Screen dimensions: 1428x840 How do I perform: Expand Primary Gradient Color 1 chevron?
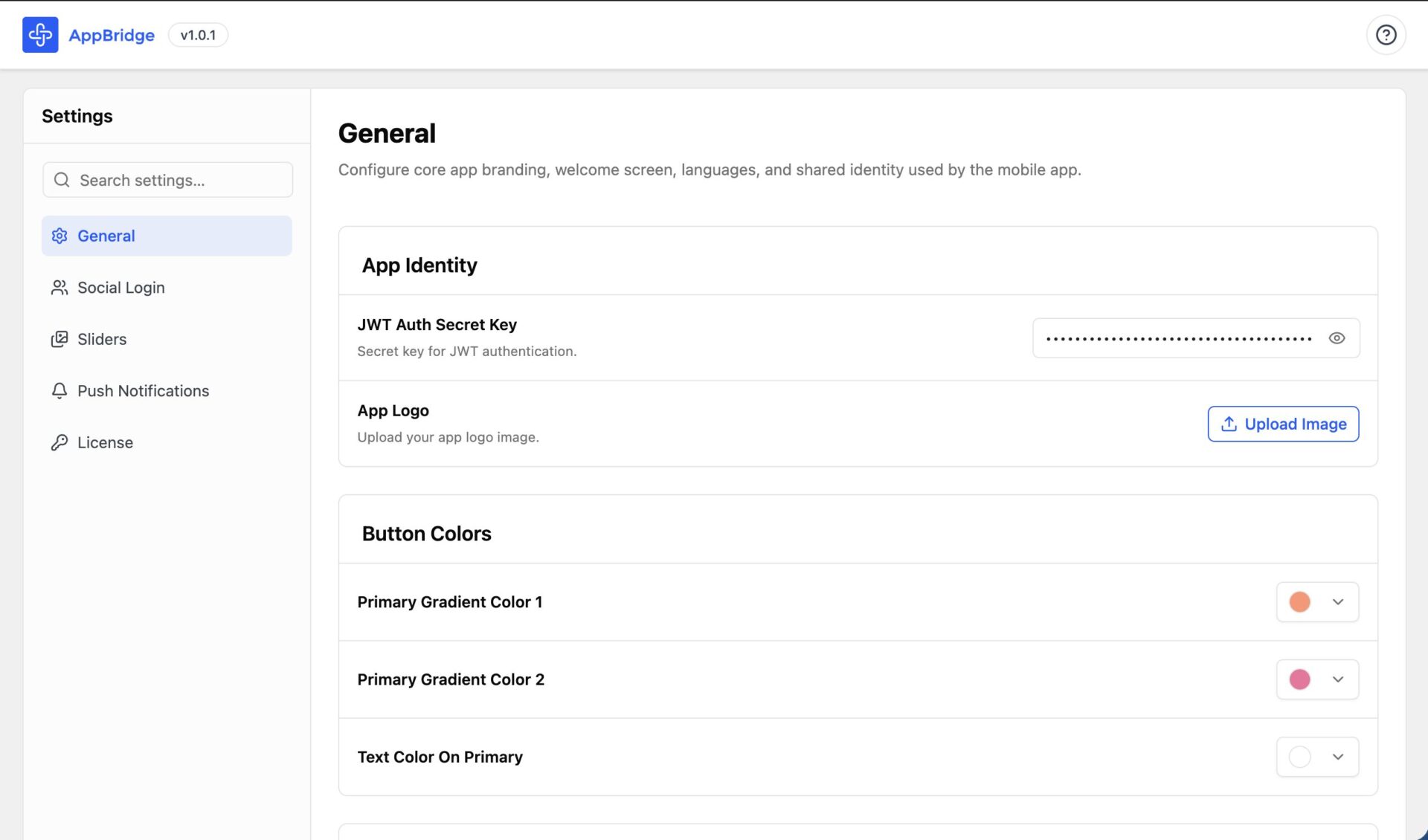(x=1338, y=602)
